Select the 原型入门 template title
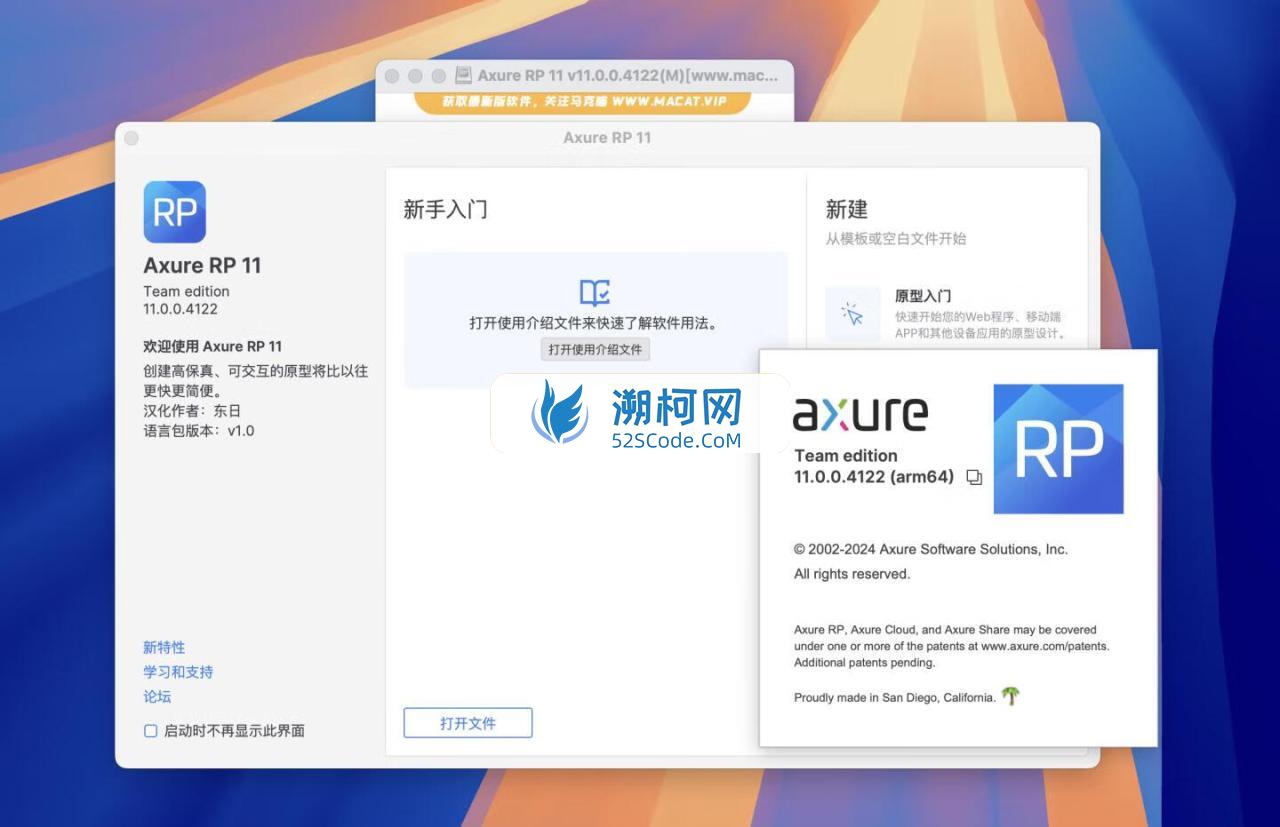 click(x=923, y=296)
